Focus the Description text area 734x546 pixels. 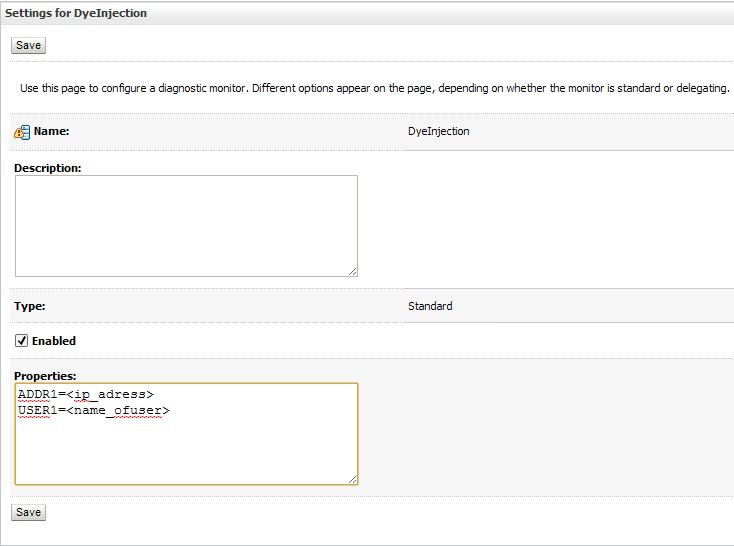pos(186,225)
